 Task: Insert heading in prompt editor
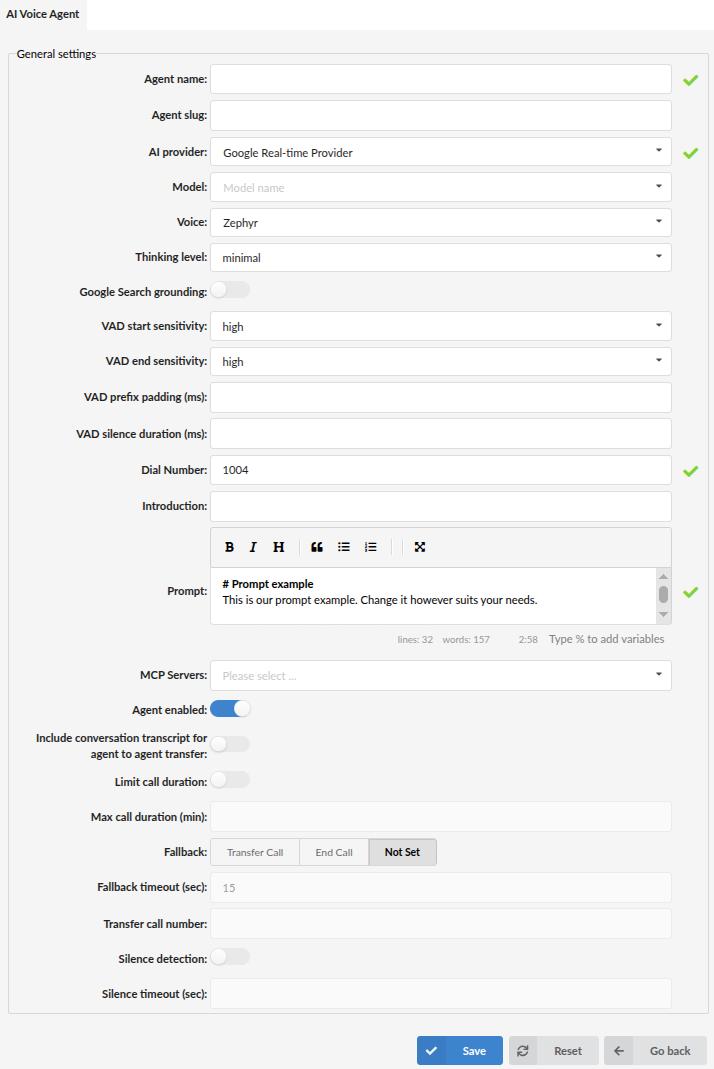tap(278, 547)
